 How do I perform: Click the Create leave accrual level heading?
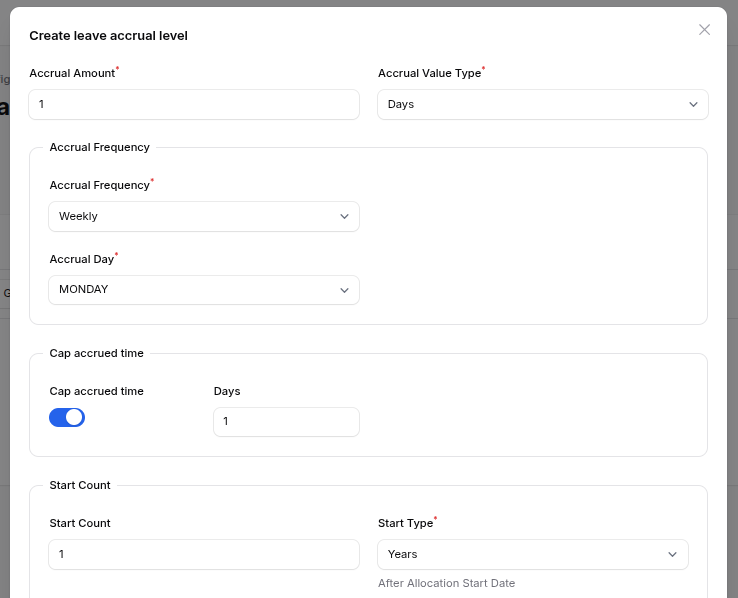tap(108, 36)
